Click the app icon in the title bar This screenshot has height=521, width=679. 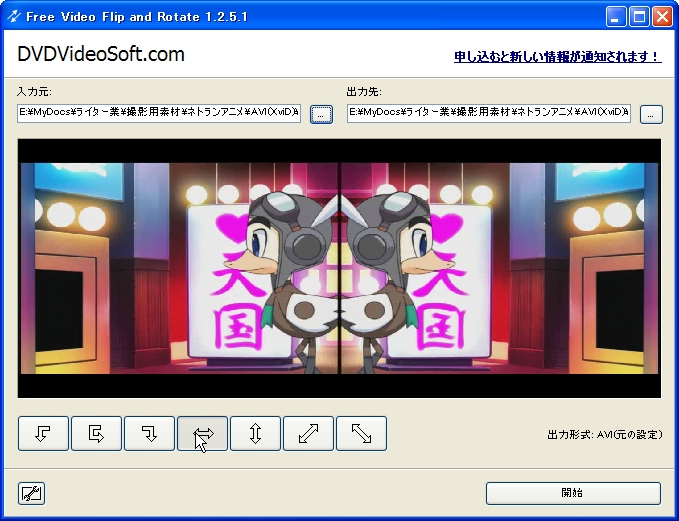(x=14, y=16)
